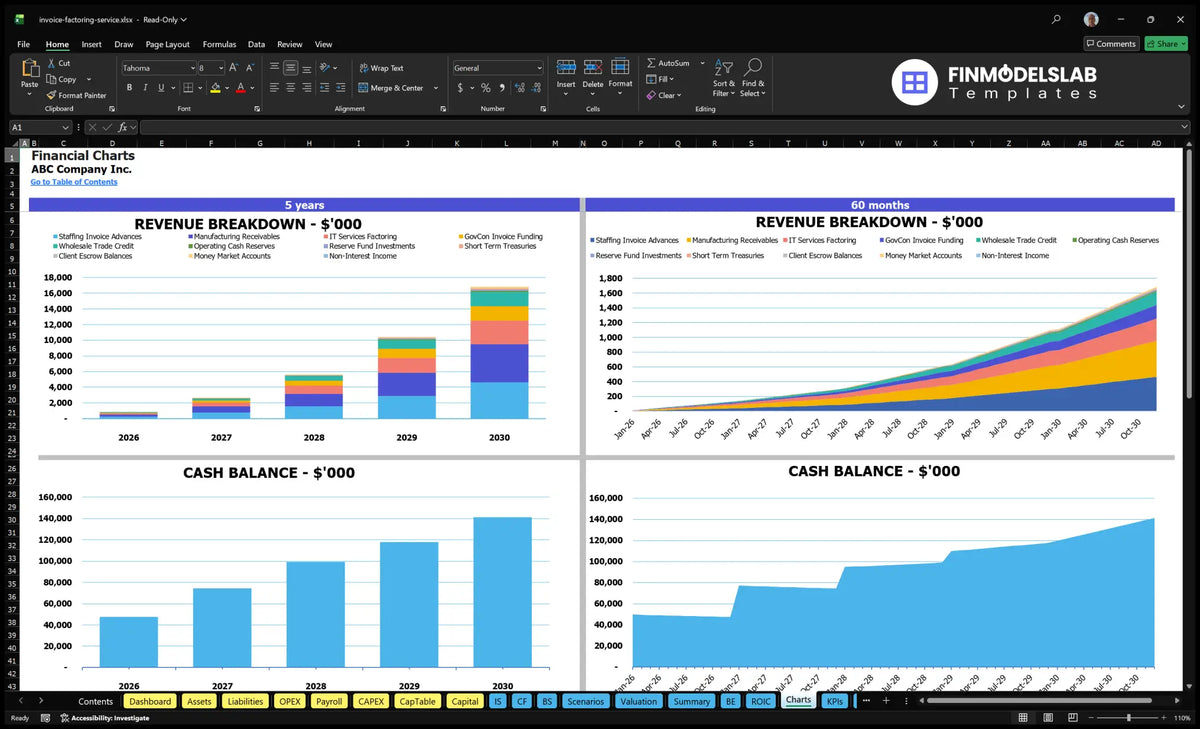The image size is (1200, 729).
Task: Toggle middle vertical alignment
Action: pos(290,68)
